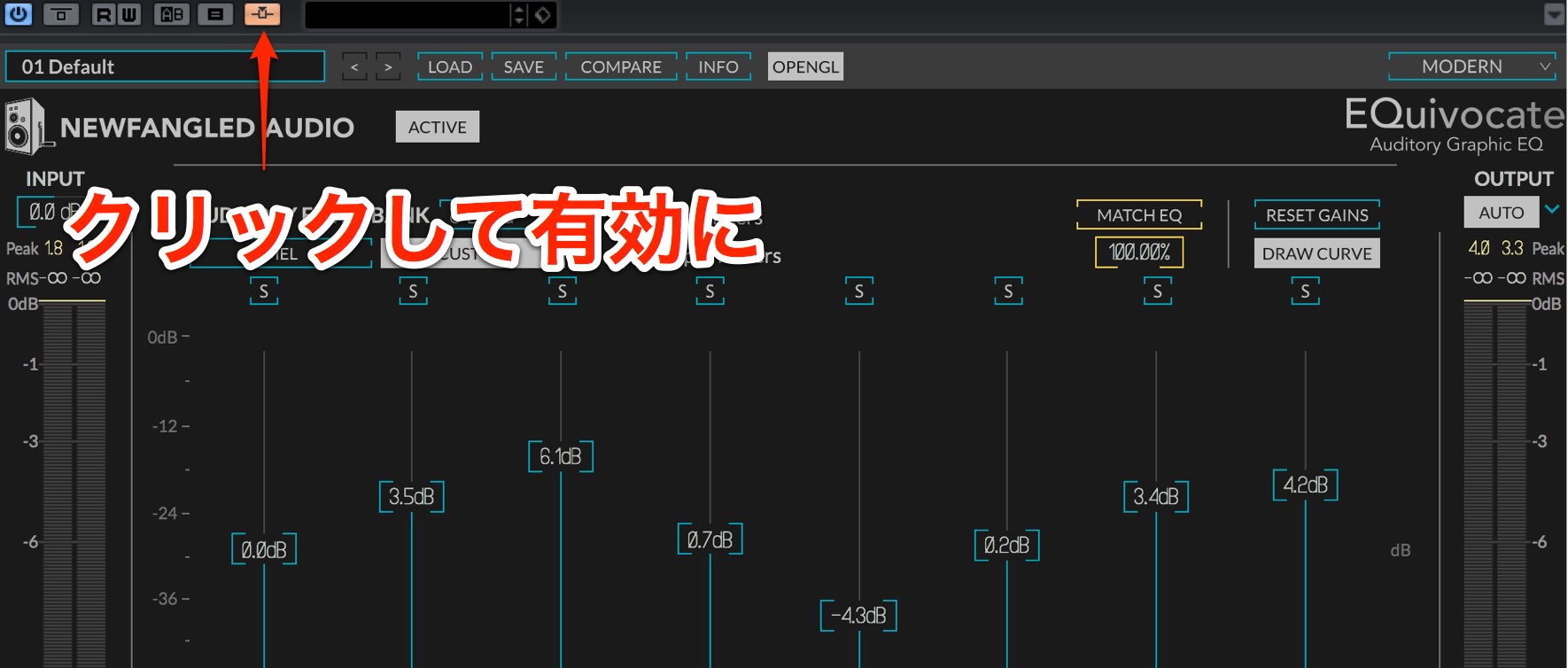Toggle the AUTO output gain button

coord(1502,213)
